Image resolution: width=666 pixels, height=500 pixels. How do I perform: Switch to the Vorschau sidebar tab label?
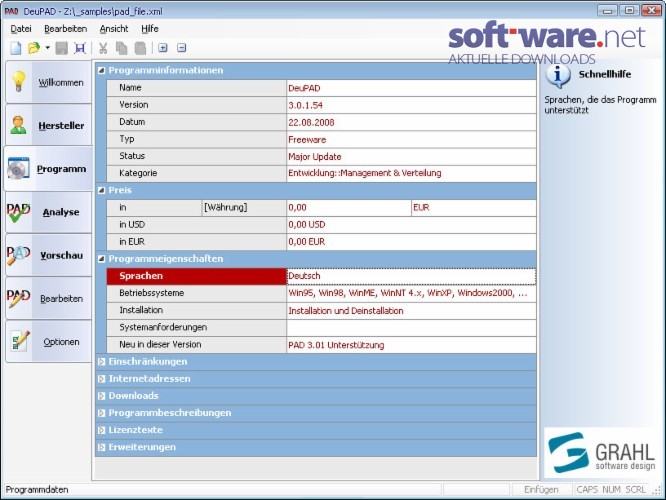tap(62, 255)
